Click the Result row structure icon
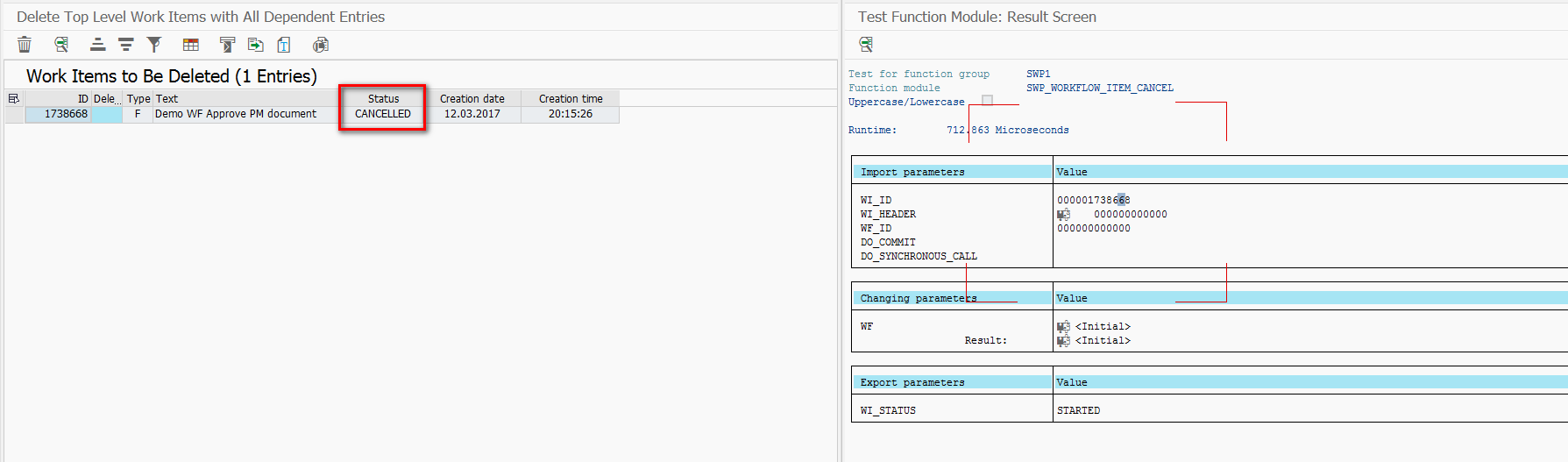 point(1064,341)
